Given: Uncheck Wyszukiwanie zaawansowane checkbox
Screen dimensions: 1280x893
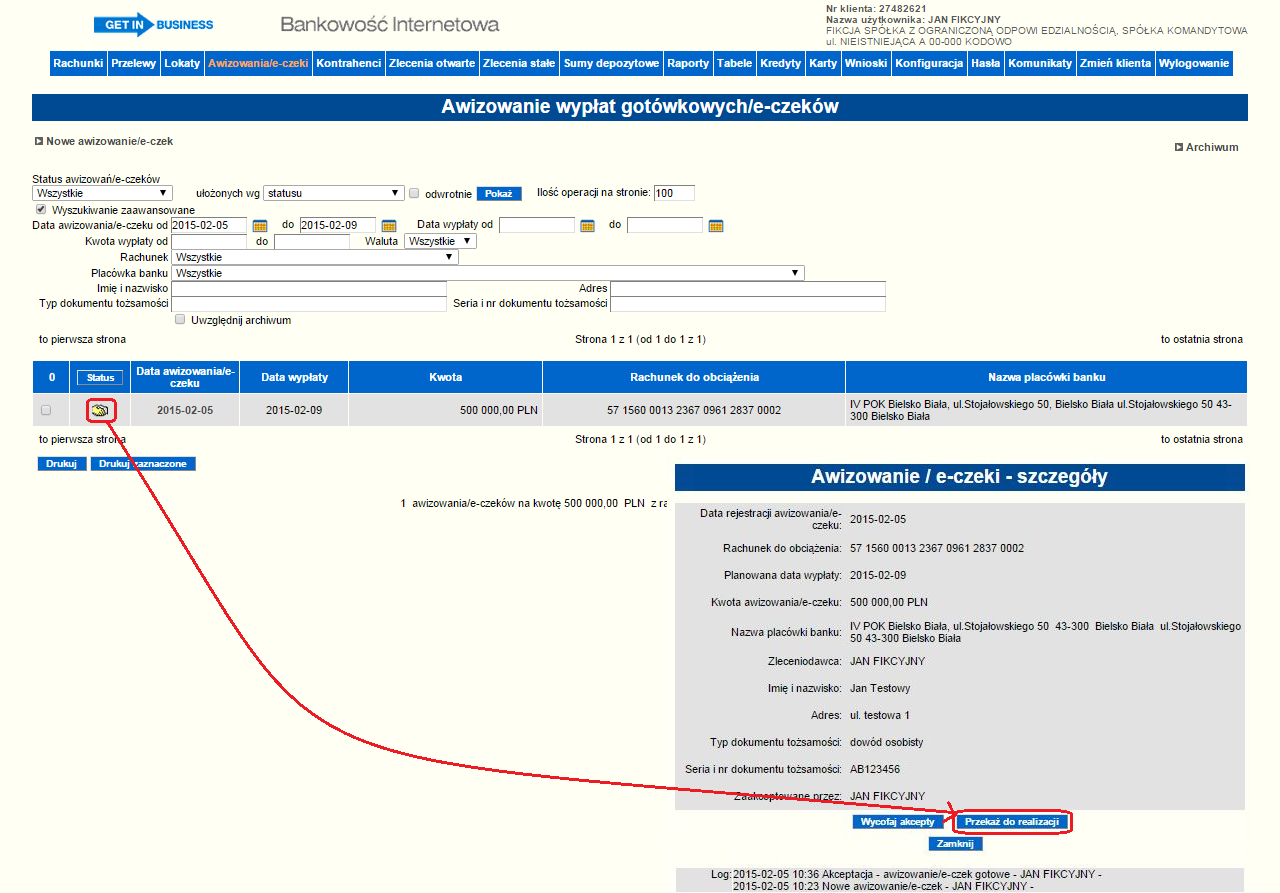Looking at the screenshot, I should click(x=41, y=210).
